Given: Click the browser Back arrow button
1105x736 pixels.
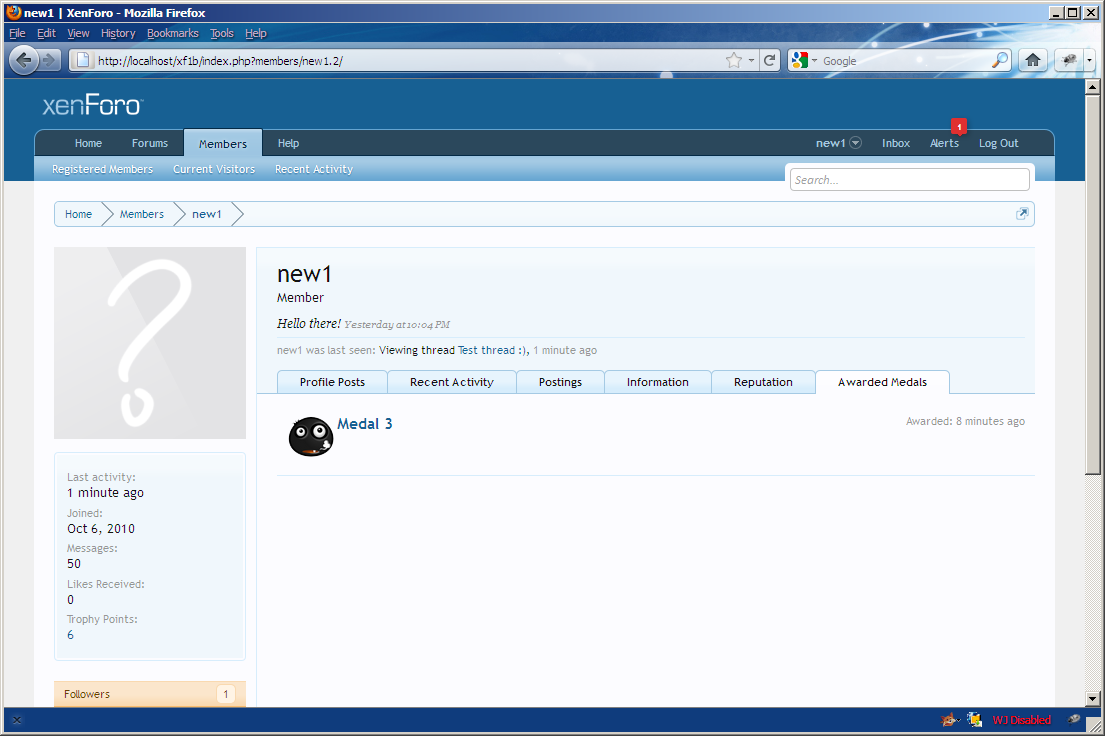Looking at the screenshot, I should tap(24, 60).
